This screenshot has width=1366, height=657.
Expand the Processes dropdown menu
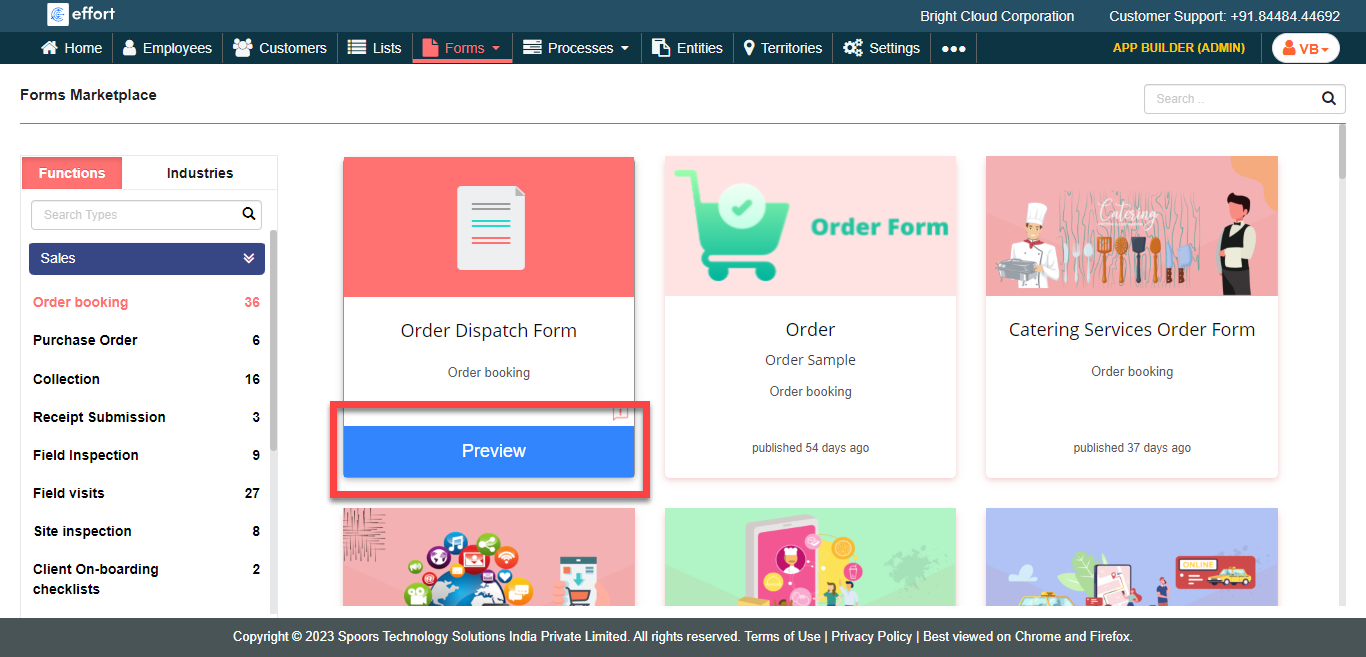[x=576, y=48]
